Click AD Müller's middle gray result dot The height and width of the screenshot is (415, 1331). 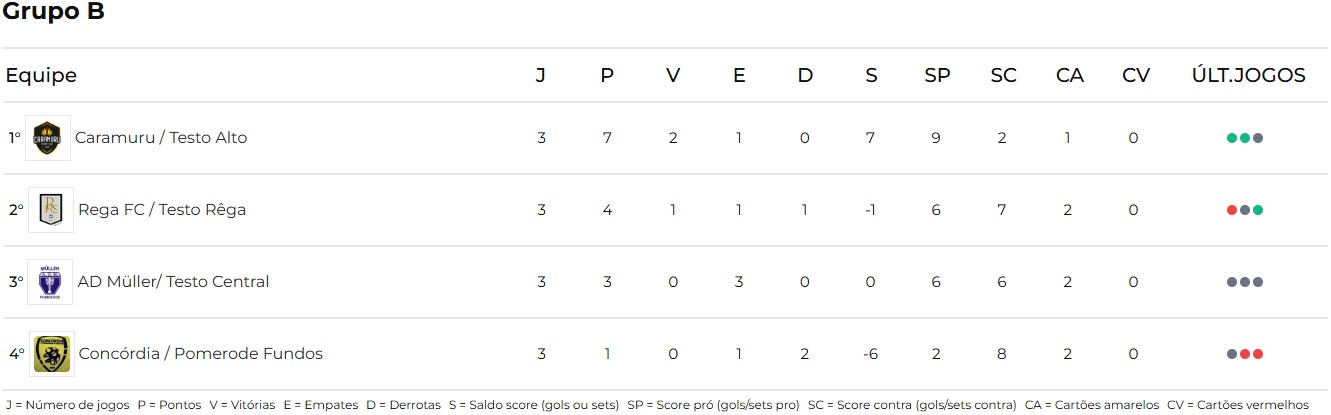pyautogui.click(x=1245, y=282)
